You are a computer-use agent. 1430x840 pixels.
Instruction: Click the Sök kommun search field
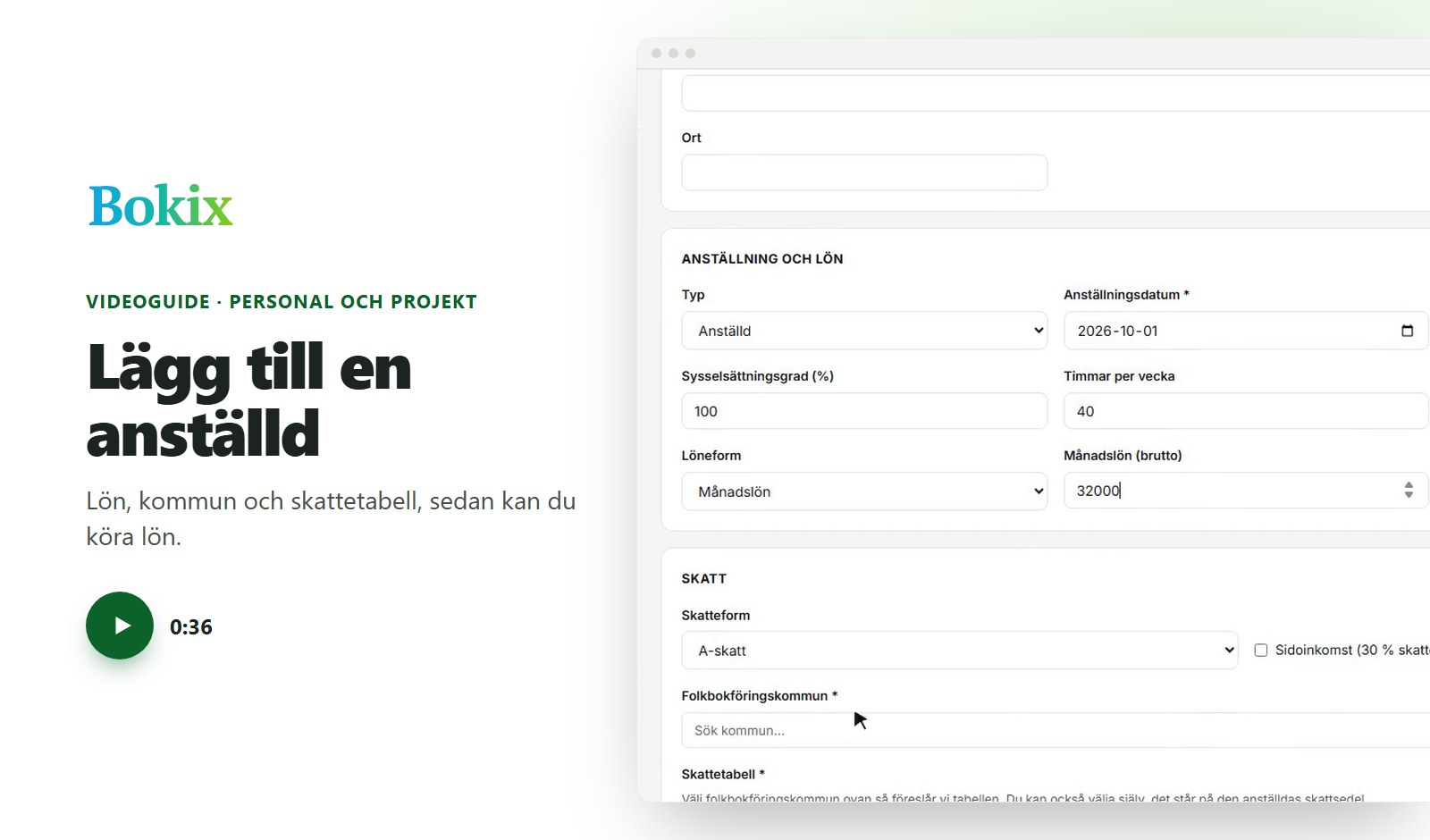pos(1056,730)
